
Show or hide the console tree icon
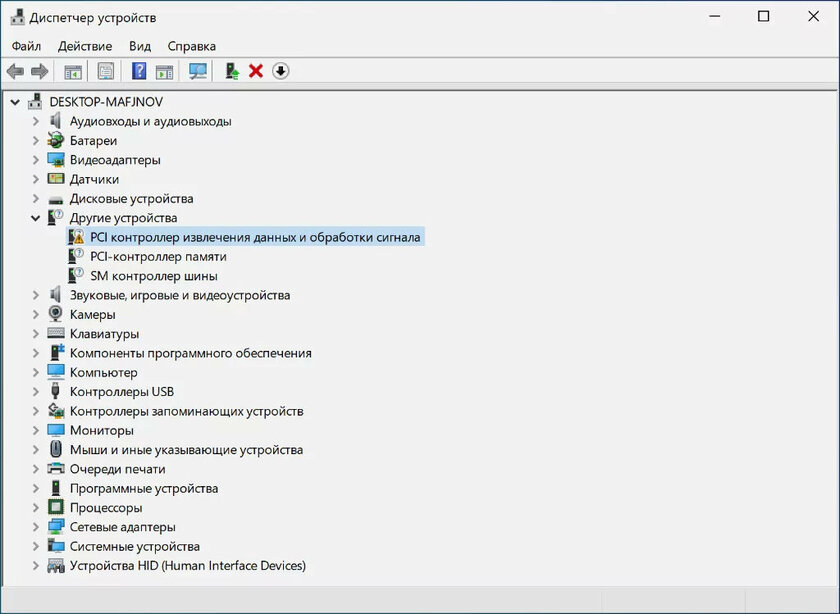click(x=73, y=71)
